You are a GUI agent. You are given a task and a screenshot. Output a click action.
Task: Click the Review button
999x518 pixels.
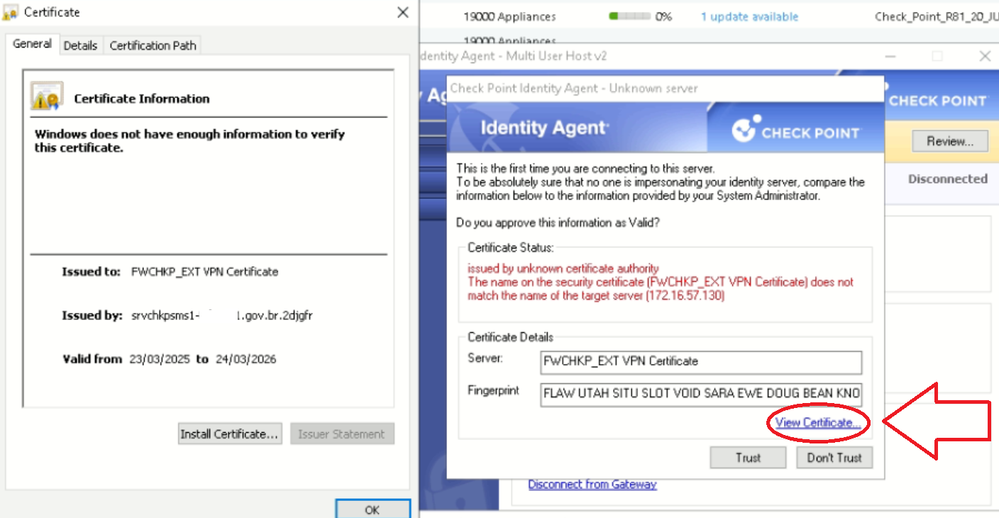tap(949, 141)
